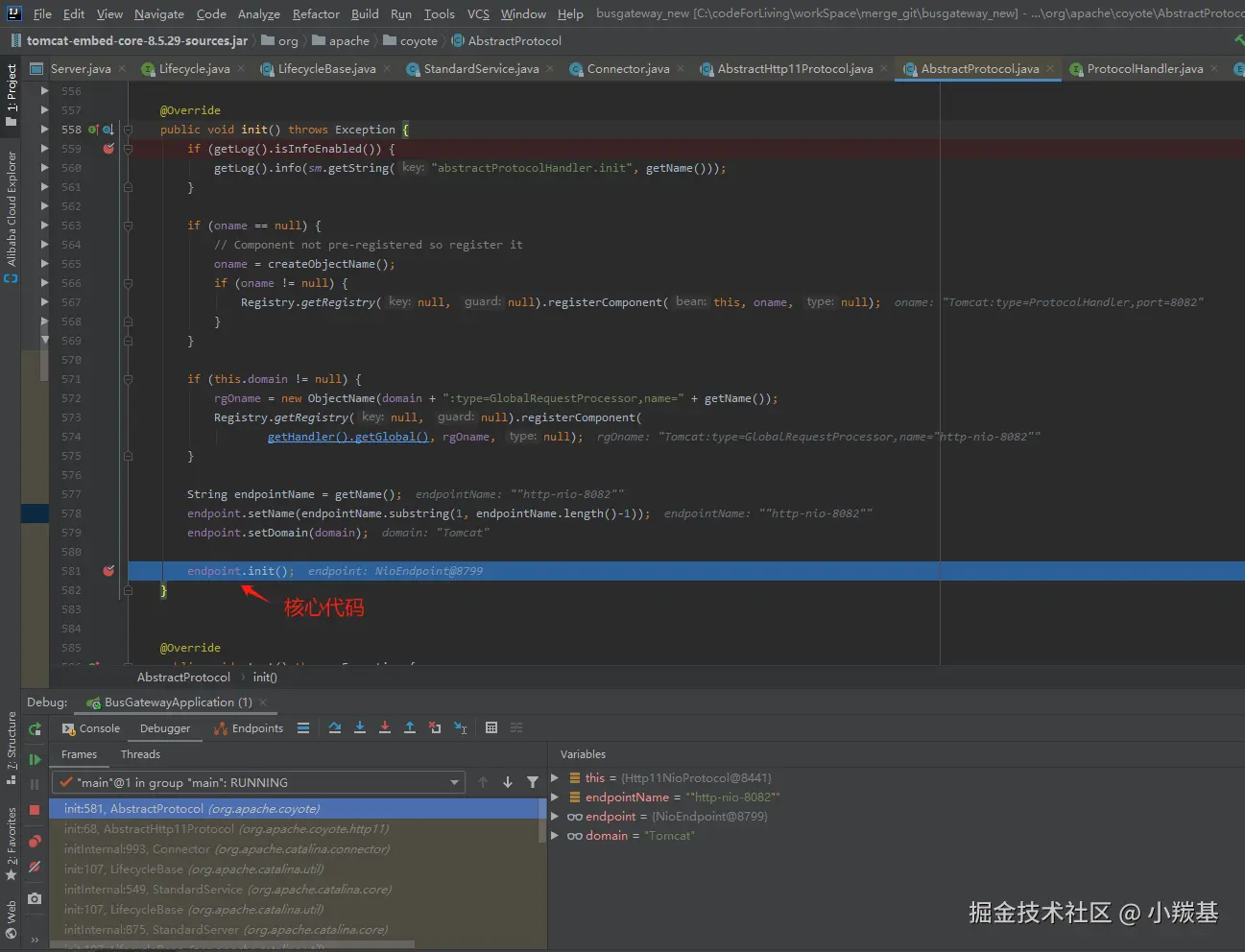Click the Force Step Into icon
The width and height of the screenshot is (1245, 952).
click(x=385, y=728)
